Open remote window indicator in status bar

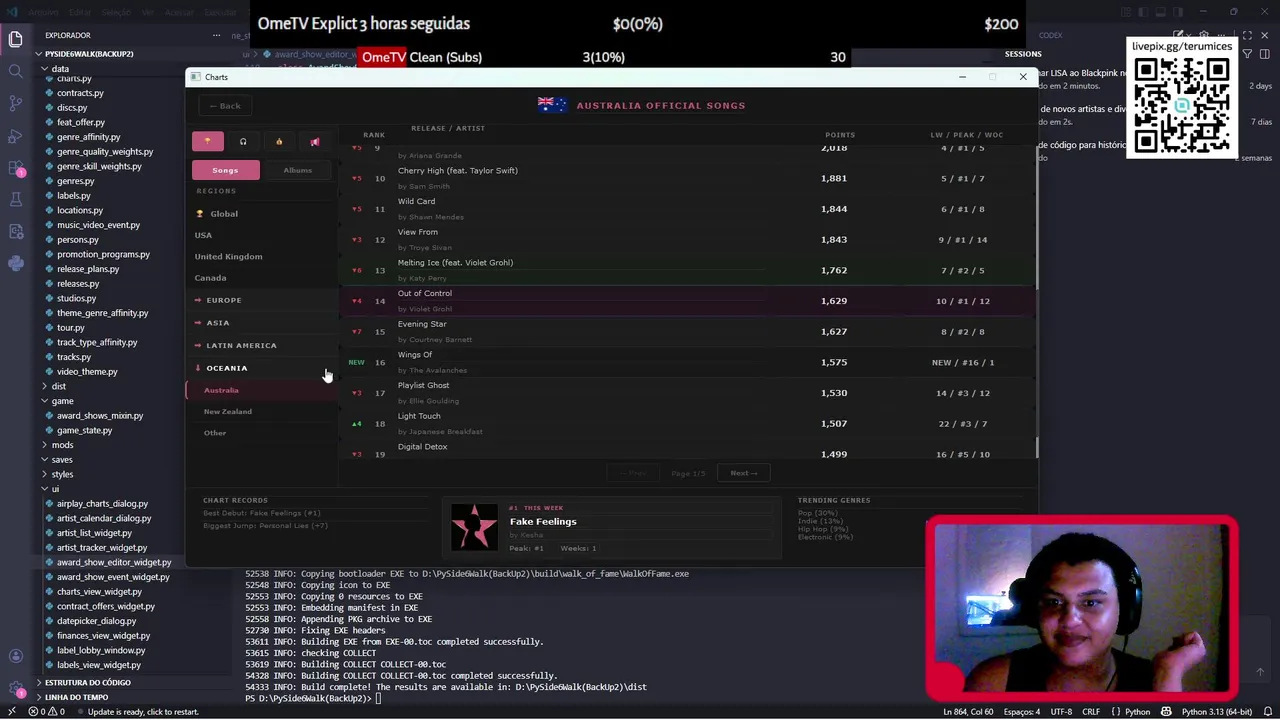coord(11,712)
